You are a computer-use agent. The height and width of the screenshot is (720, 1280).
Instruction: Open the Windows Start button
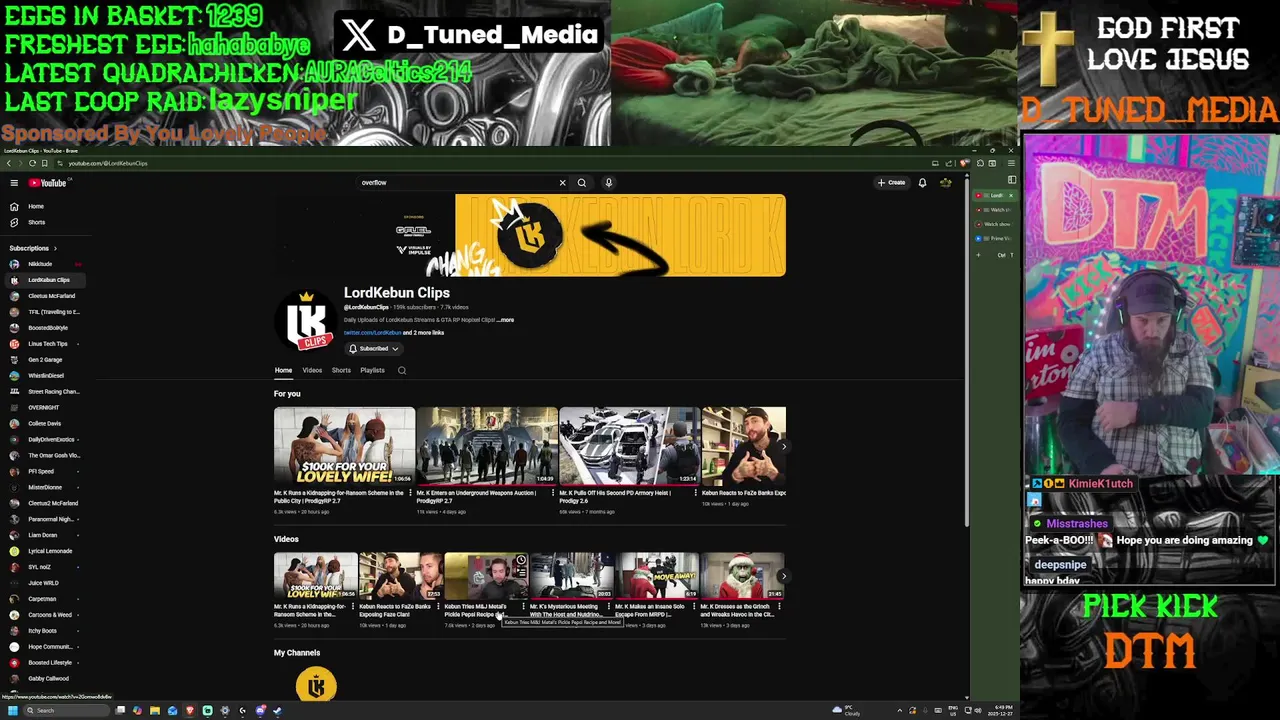coord(13,711)
